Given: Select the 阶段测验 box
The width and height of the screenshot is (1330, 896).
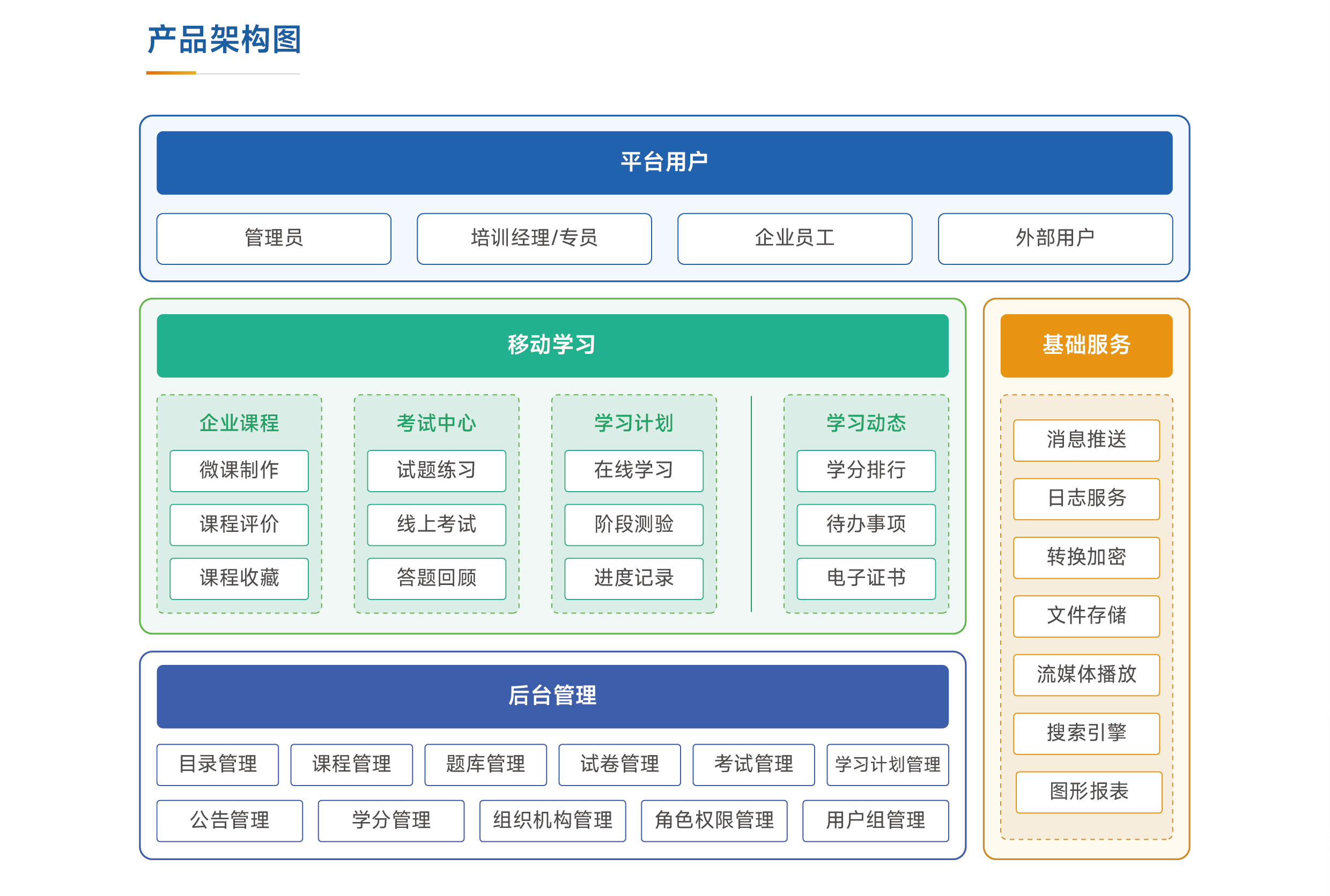Looking at the screenshot, I should (x=633, y=524).
